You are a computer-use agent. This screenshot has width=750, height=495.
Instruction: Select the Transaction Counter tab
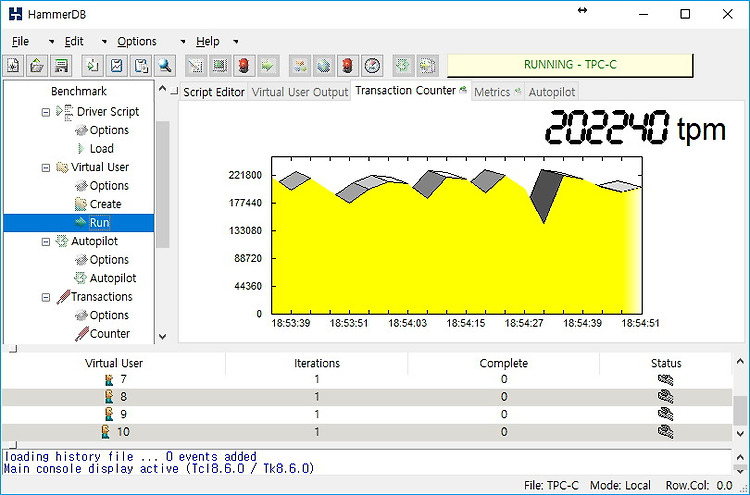click(x=411, y=90)
